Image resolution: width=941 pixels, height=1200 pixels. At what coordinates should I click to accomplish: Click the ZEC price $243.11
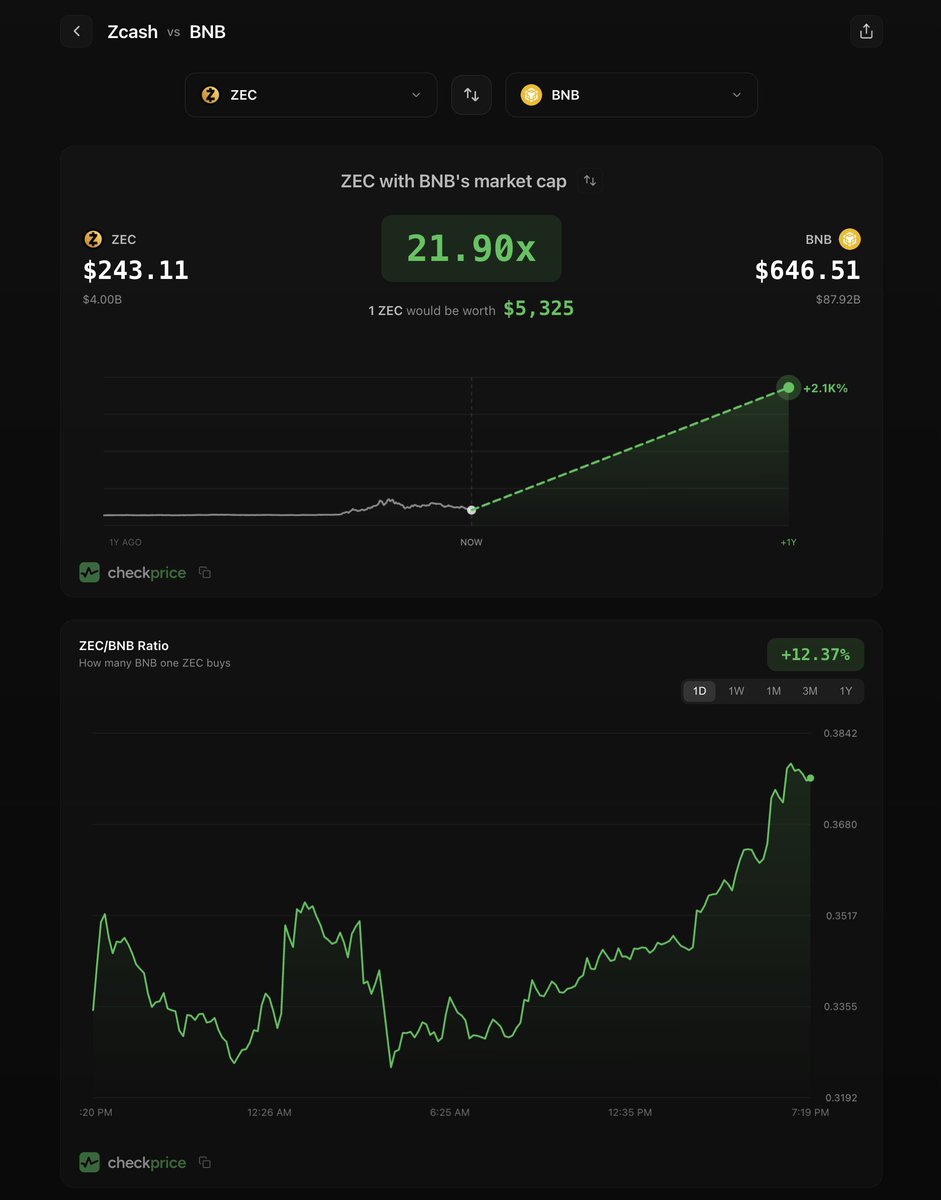136,270
